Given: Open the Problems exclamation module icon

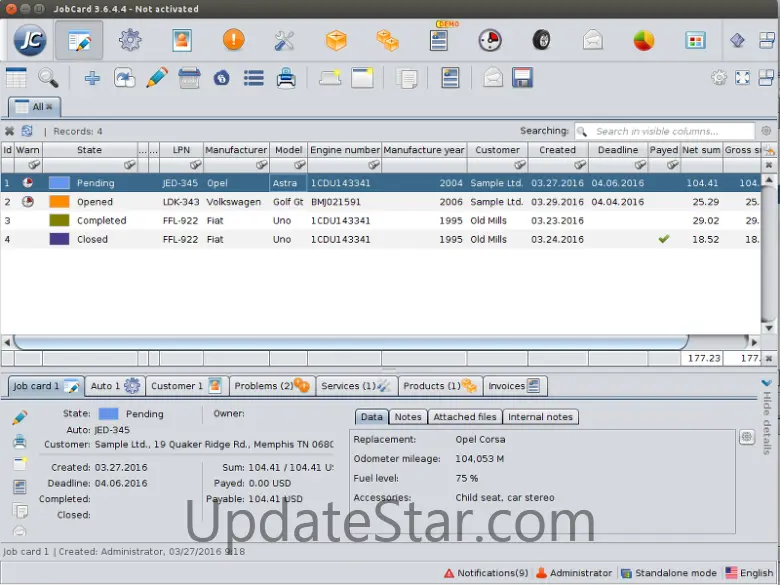Looking at the screenshot, I should pos(233,39).
